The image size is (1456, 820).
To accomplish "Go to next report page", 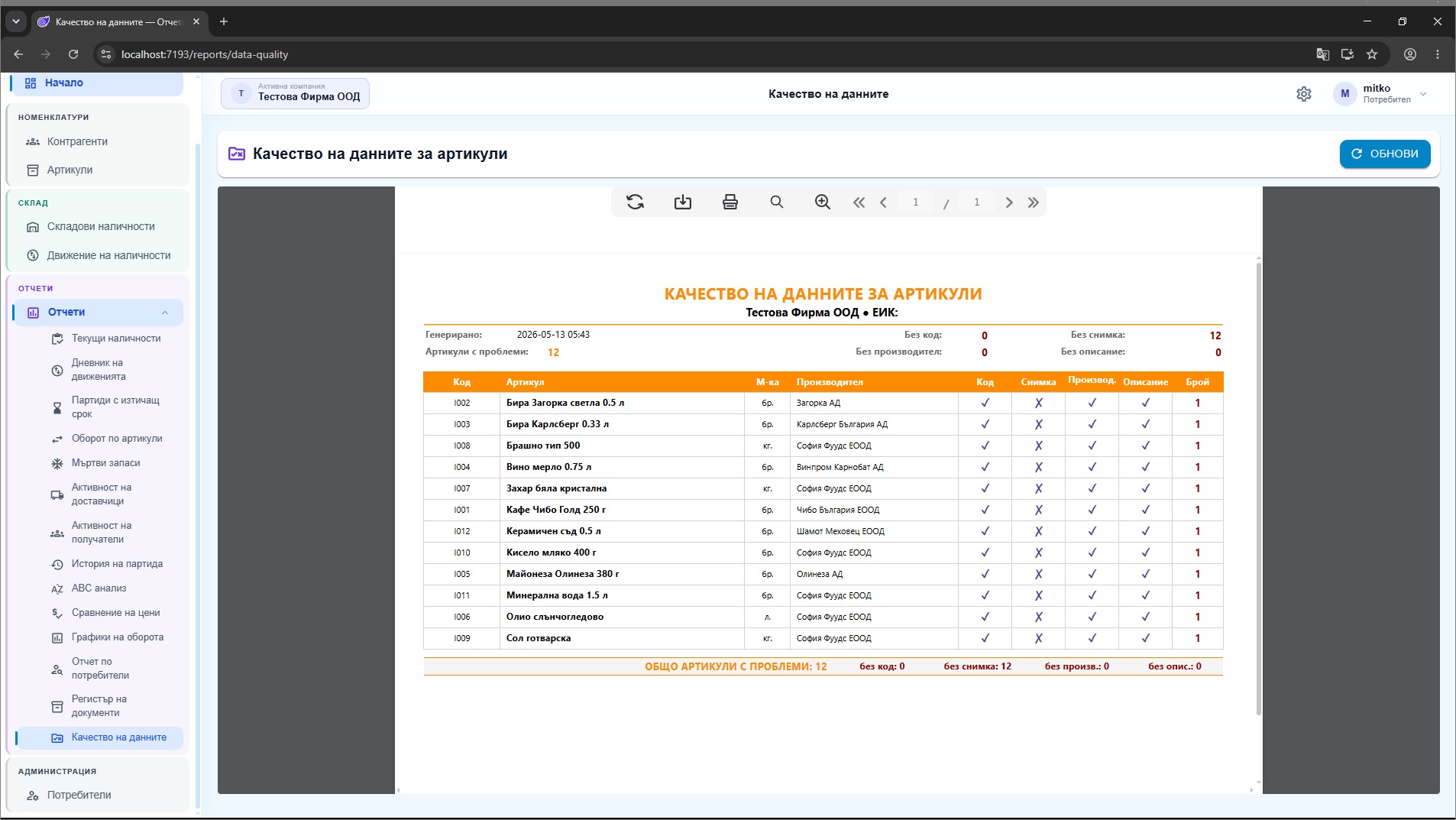I will [1009, 203].
